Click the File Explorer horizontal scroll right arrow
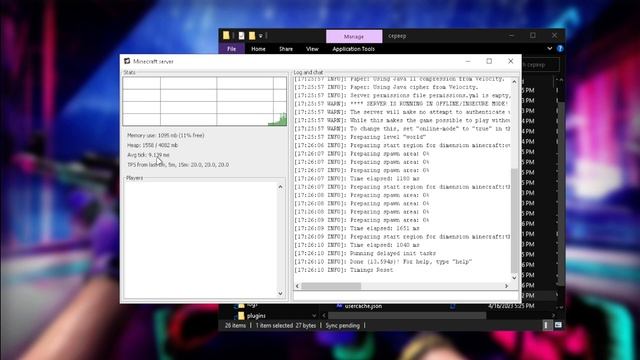Screen dimensions: 640x360 (x=553, y=316)
